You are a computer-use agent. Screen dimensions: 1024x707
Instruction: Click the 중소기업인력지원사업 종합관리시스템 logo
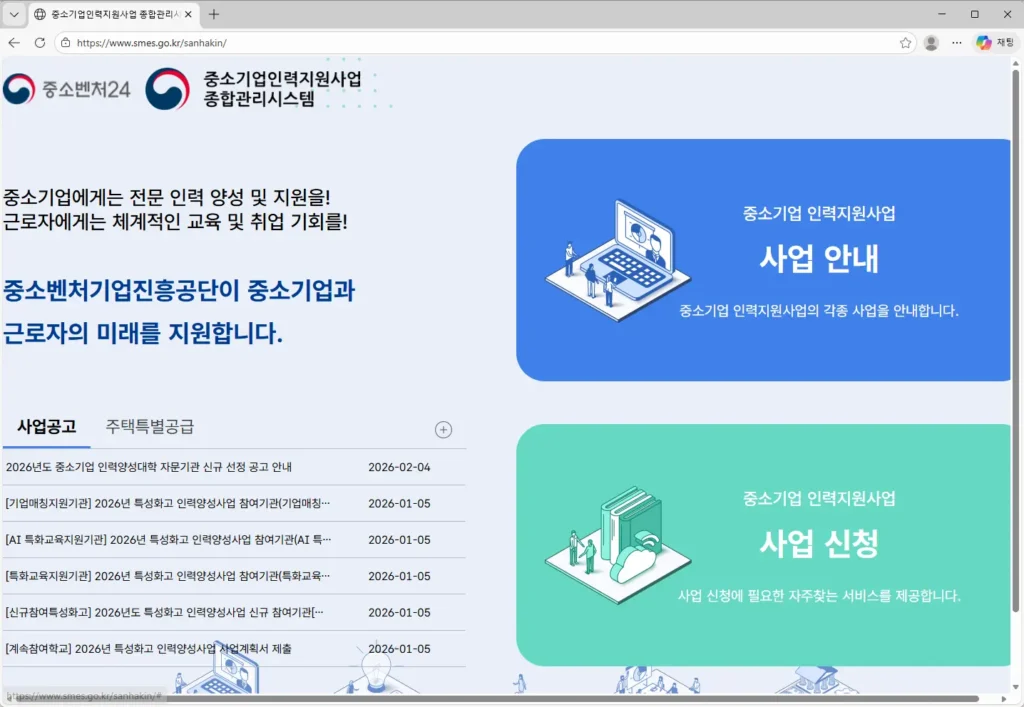coord(254,89)
